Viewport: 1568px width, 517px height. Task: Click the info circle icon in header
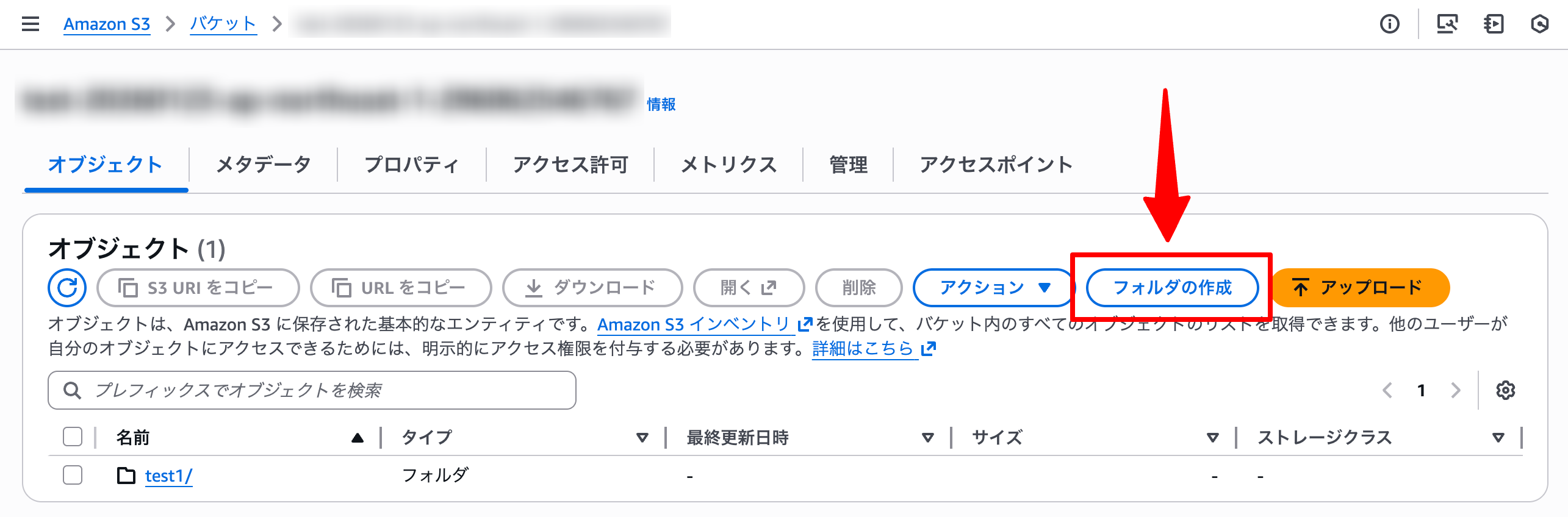click(1390, 24)
